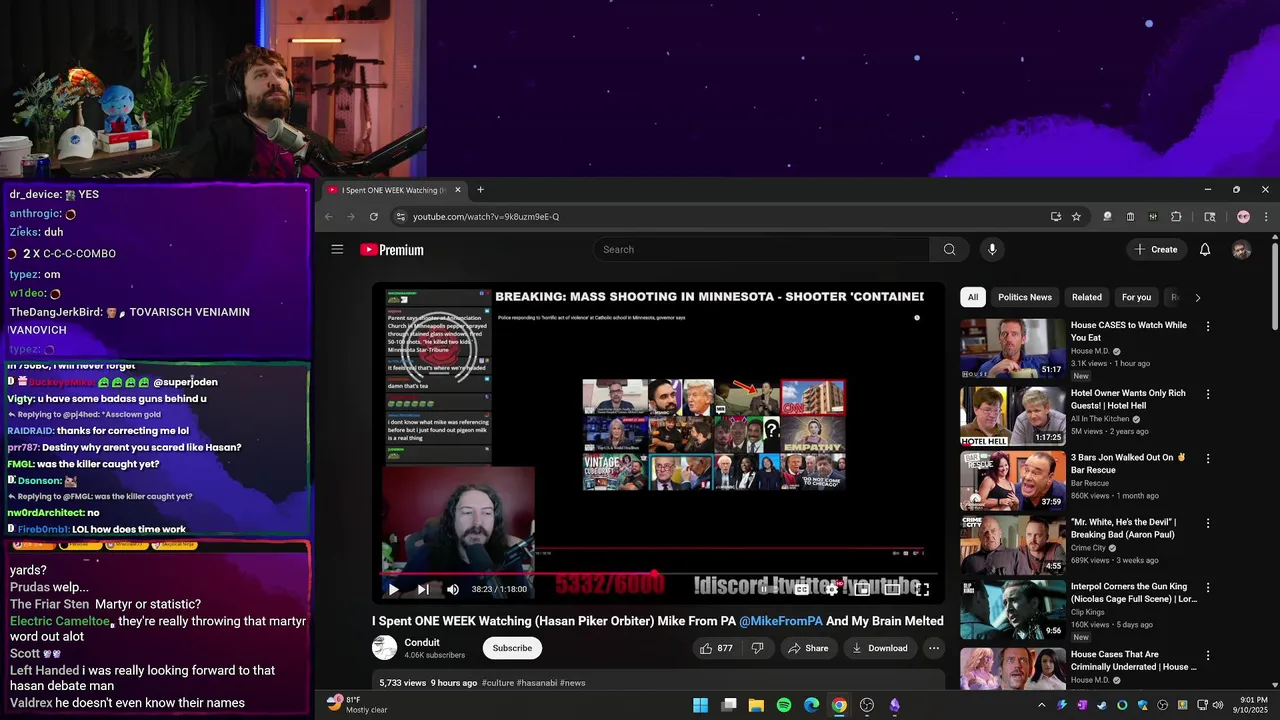Go back in the Chrome browser

(x=329, y=216)
